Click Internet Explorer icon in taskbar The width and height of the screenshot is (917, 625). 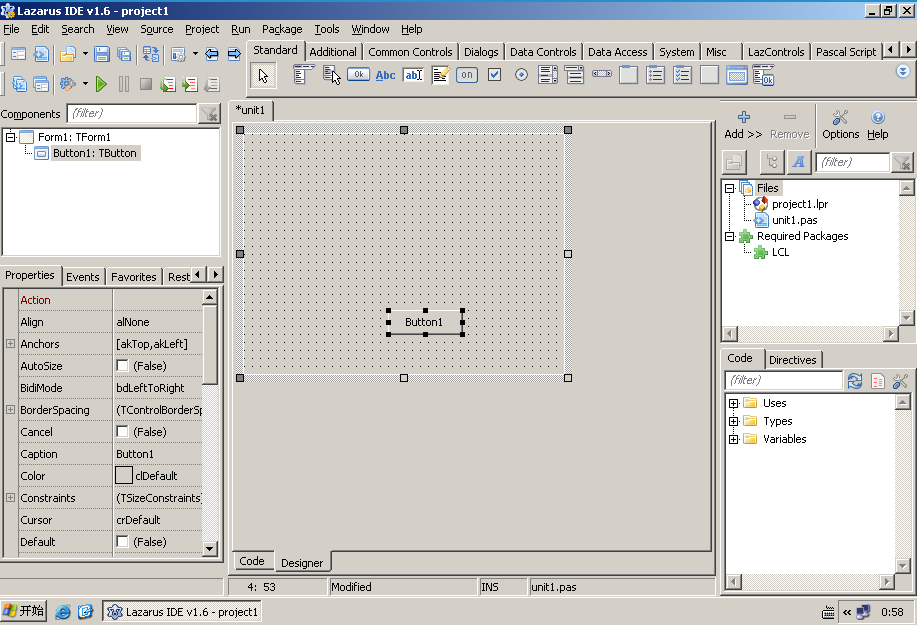tap(63, 612)
